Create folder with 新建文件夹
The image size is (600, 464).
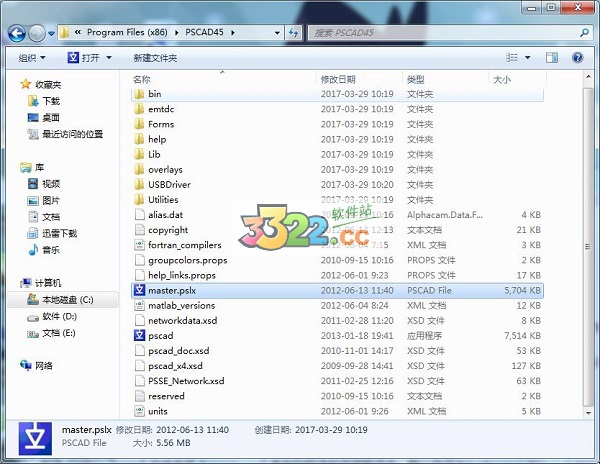click(x=155, y=58)
